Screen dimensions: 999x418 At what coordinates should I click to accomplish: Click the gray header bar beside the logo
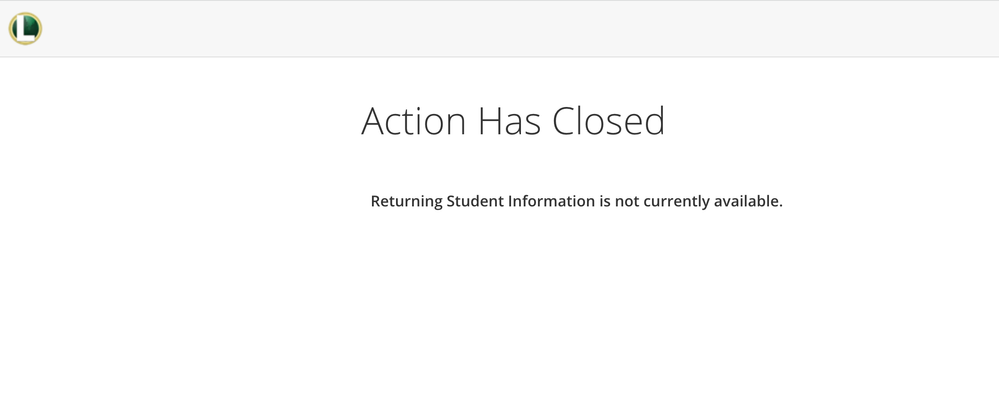click(500, 28)
